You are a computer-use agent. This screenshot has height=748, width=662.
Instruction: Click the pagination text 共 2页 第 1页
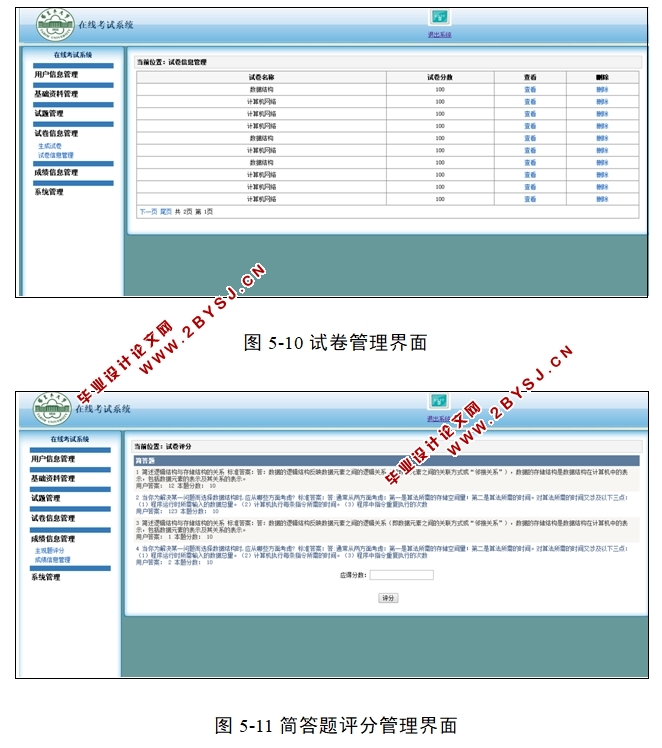click(194, 211)
